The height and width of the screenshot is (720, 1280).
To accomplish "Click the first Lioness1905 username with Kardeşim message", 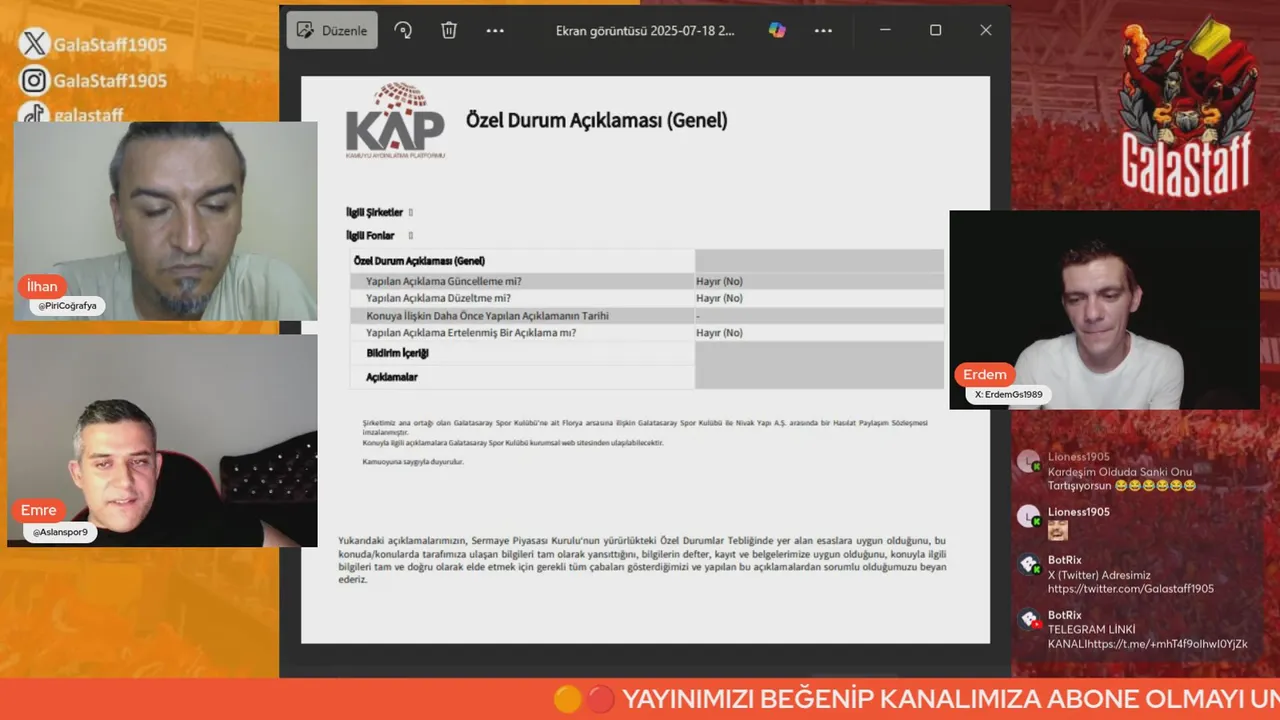I will click(1079, 457).
